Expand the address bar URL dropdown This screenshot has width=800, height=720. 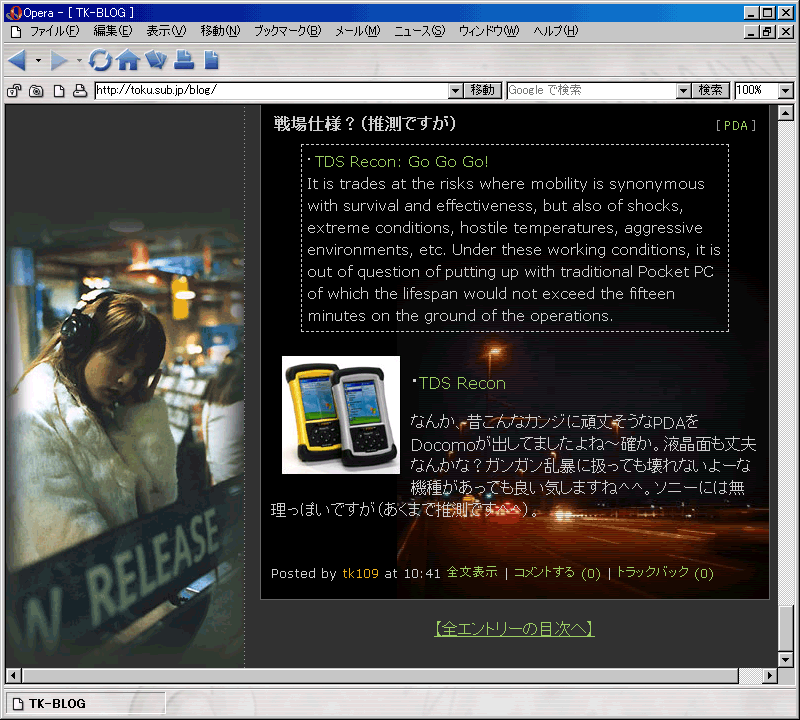tap(456, 91)
